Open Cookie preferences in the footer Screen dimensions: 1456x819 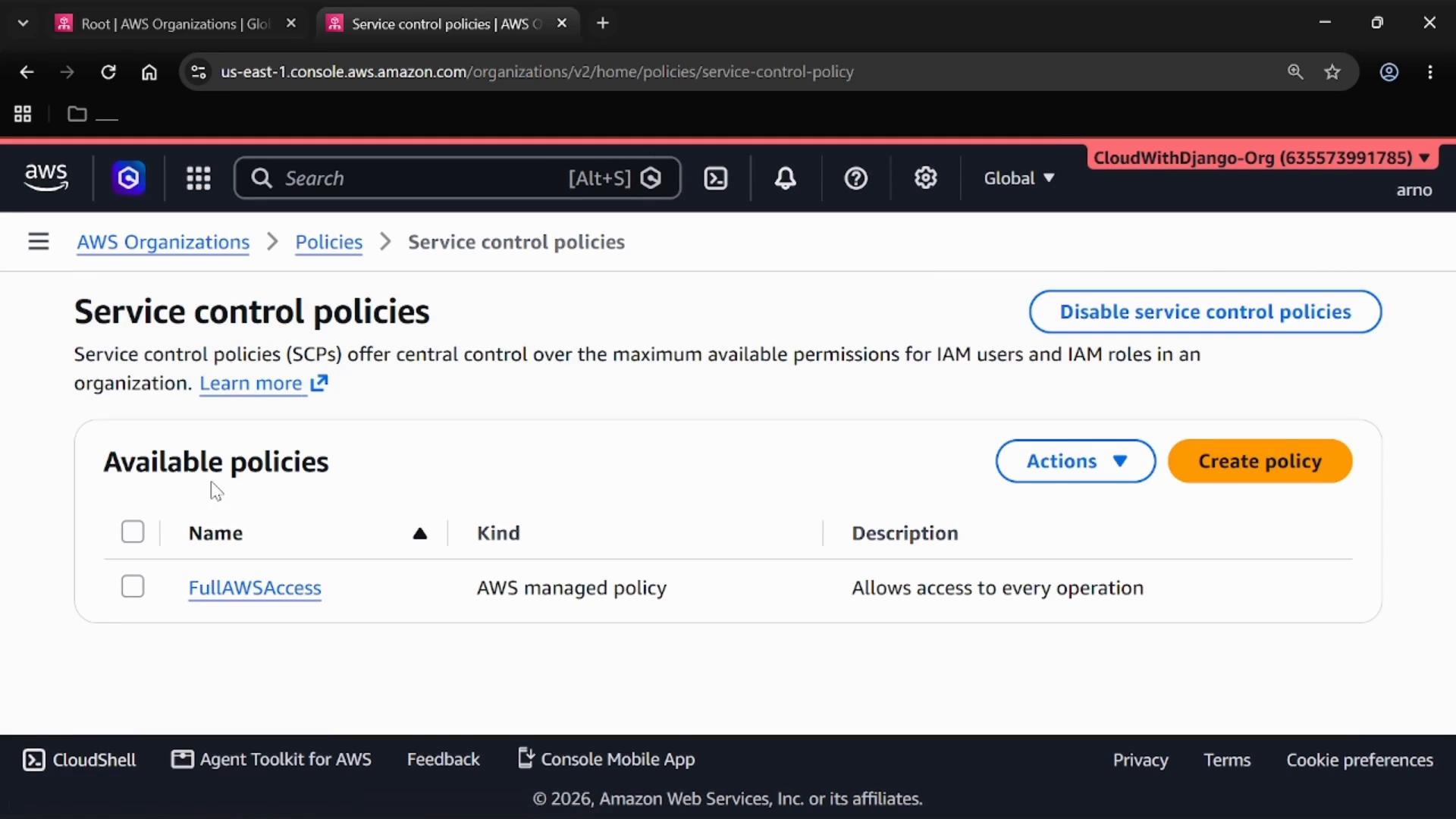click(x=1360, y=760)
